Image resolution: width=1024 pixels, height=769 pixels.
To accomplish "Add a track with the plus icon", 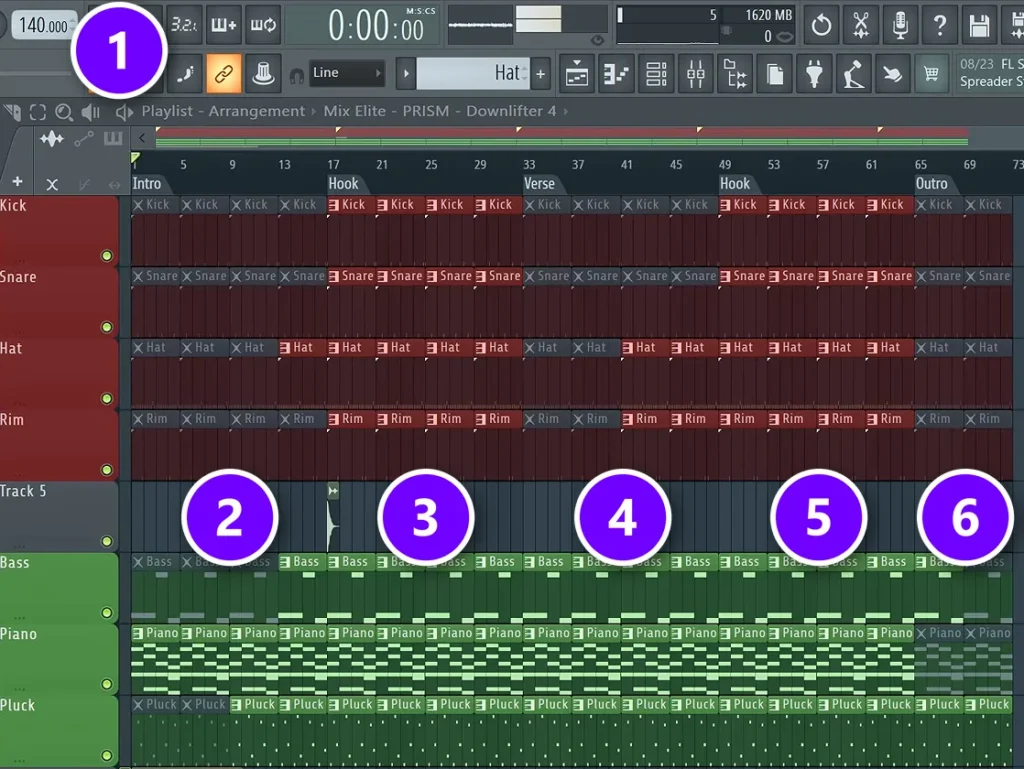I will 18,182.
